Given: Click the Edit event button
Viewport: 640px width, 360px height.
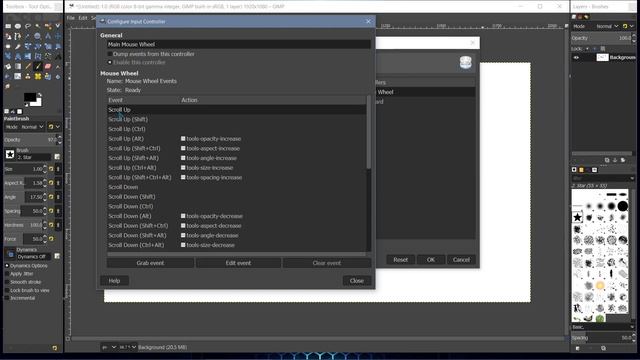Looking at the screenshot, I should 238,263.
